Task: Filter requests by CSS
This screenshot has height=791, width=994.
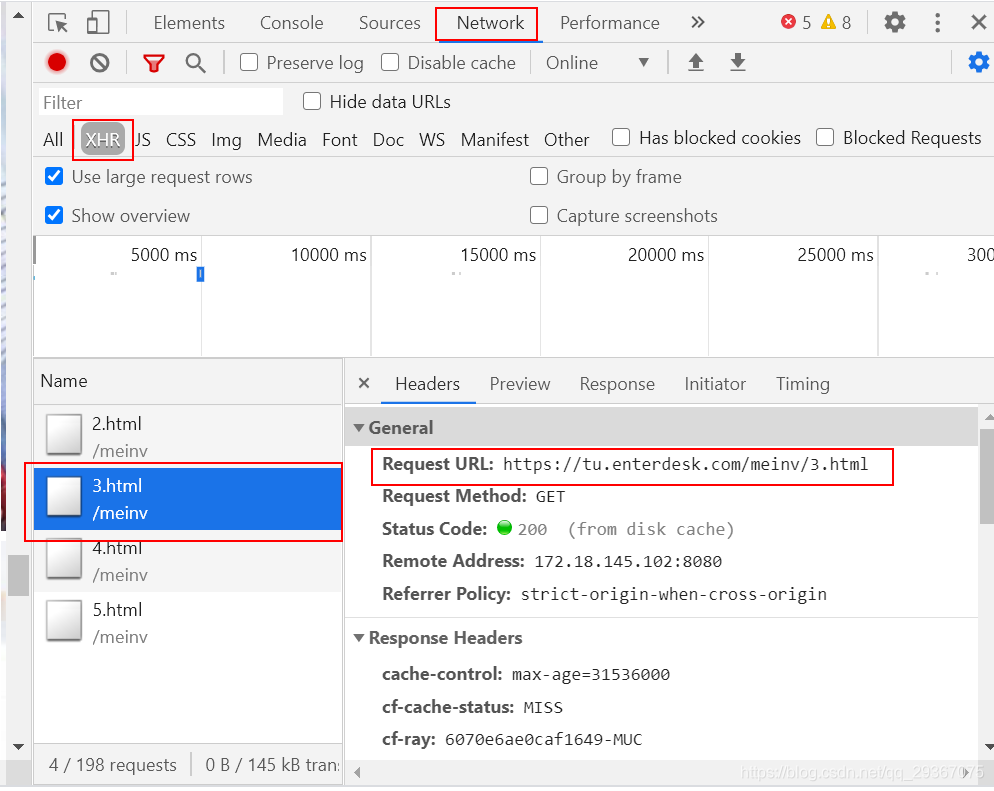Action: pos(181,139)
